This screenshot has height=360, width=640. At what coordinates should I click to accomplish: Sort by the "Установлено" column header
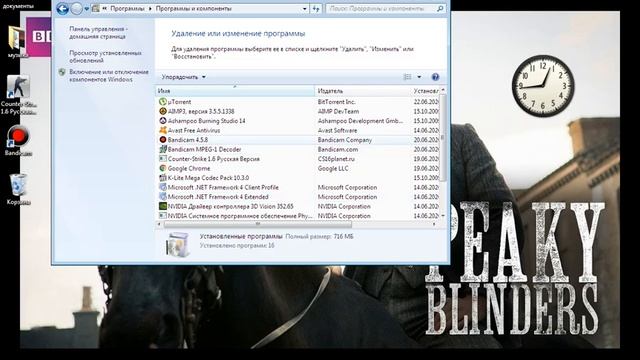425,91
